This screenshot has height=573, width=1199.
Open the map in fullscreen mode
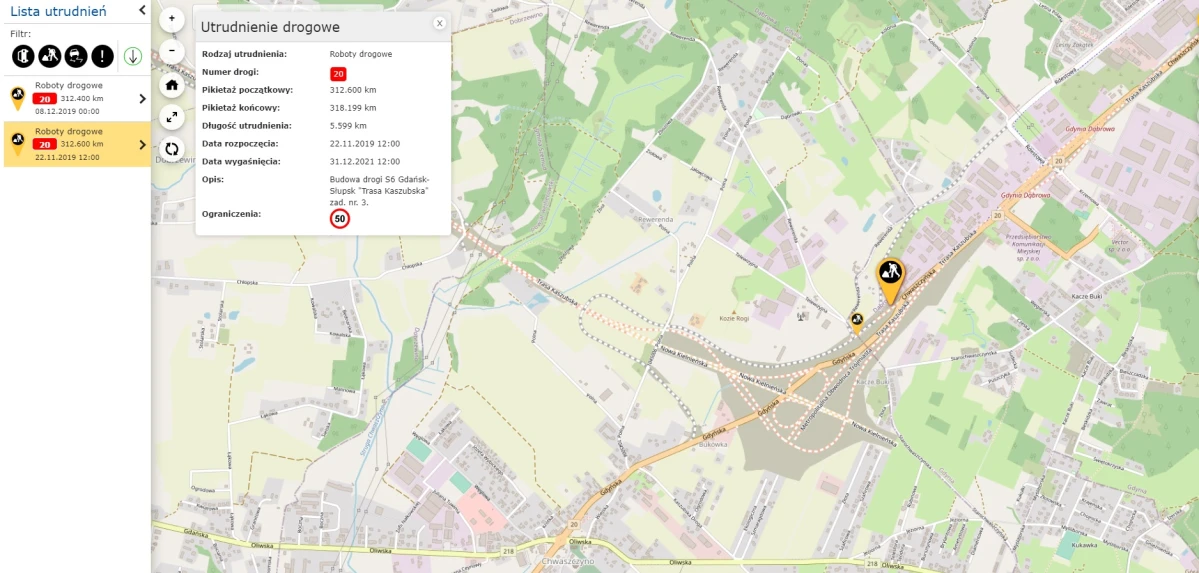pyautogui.click(x=172, y=117)
